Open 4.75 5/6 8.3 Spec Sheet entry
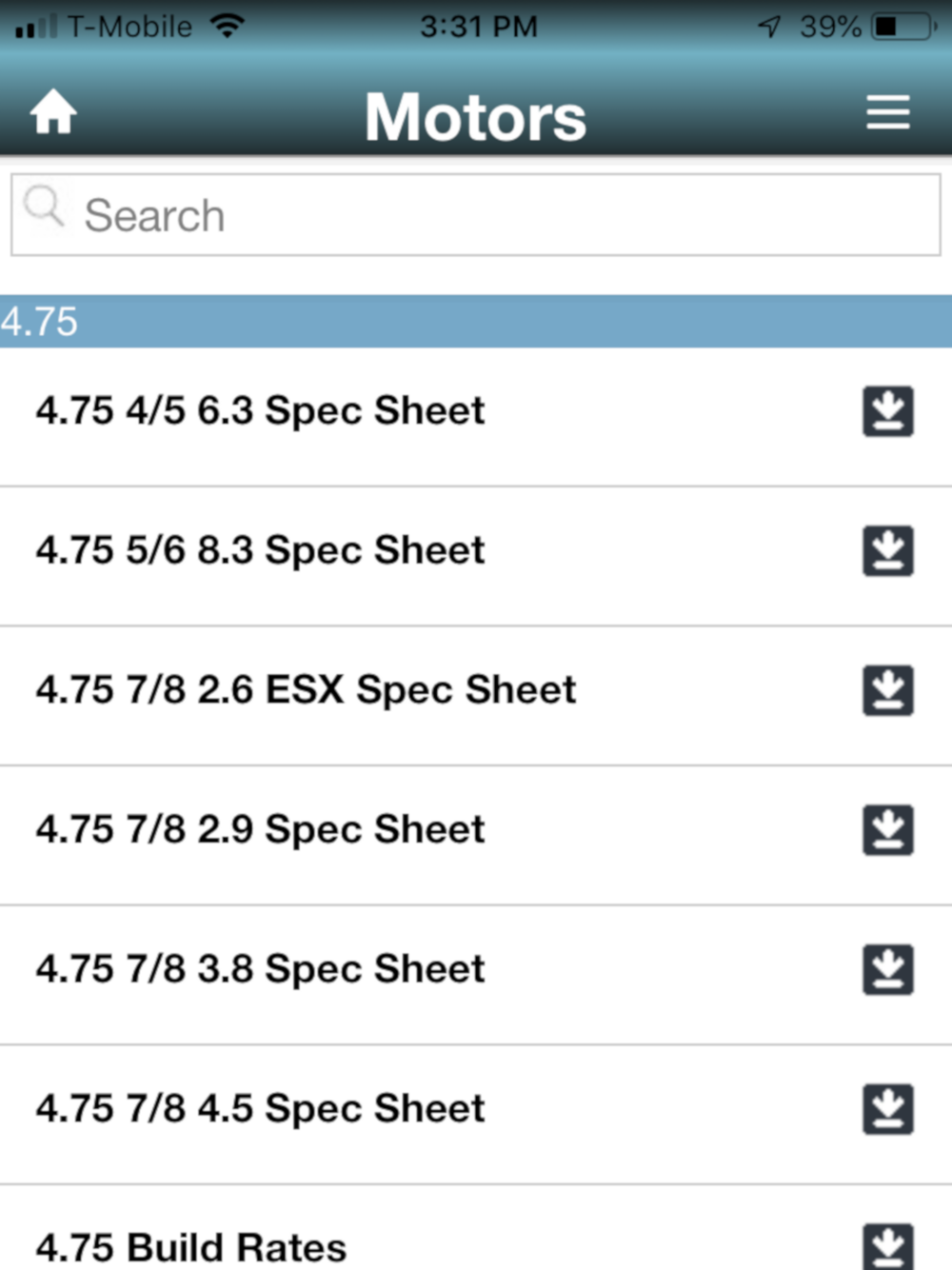Image resolution: width=952 pixels, height=1270 pixels. [476, 556]
